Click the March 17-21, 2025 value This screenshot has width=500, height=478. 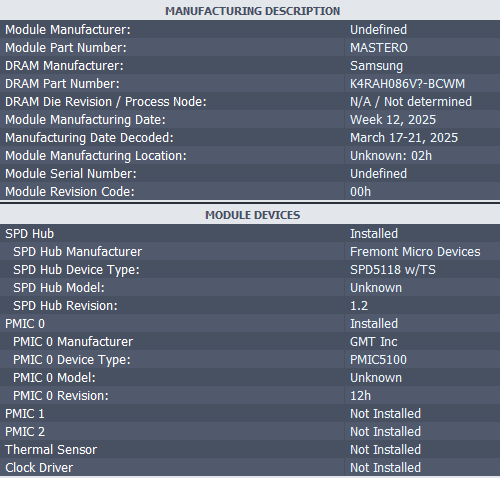coord(404,138)
